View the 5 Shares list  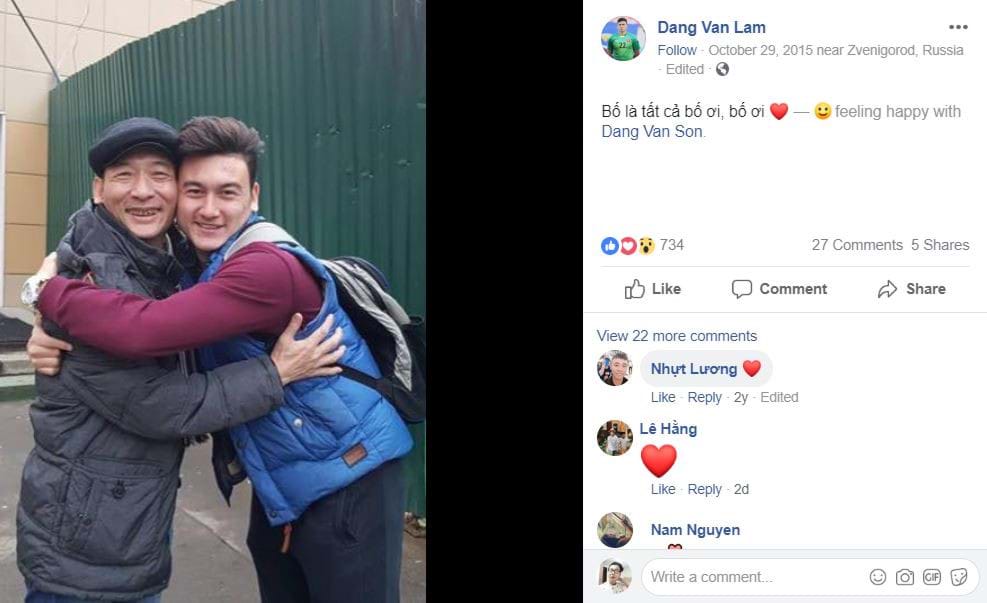click(x=940, y=245)
